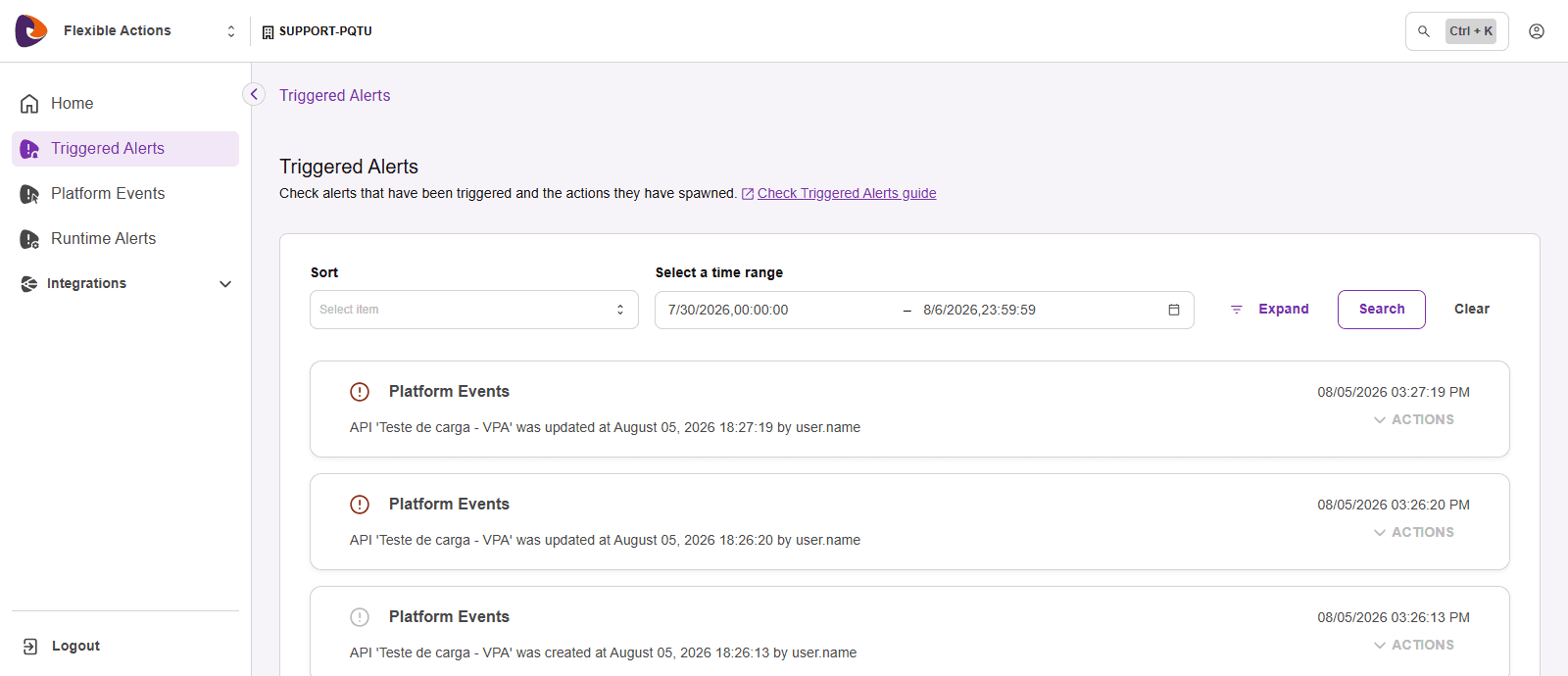Click alert icon of the 03:27:19 PM event
This screenshot has height=676, width=1568.
point(360,392)
